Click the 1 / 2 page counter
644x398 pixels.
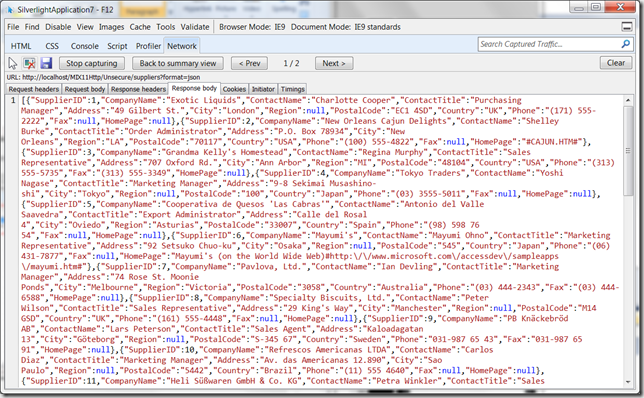coord(291,63)
